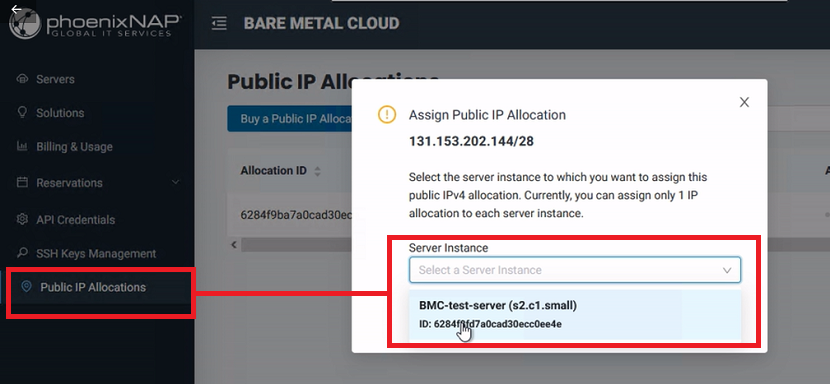Screen dimensions: 830x384
Task: Collapse the sidebar with the hamburger icon
Action: pos(219,24)
